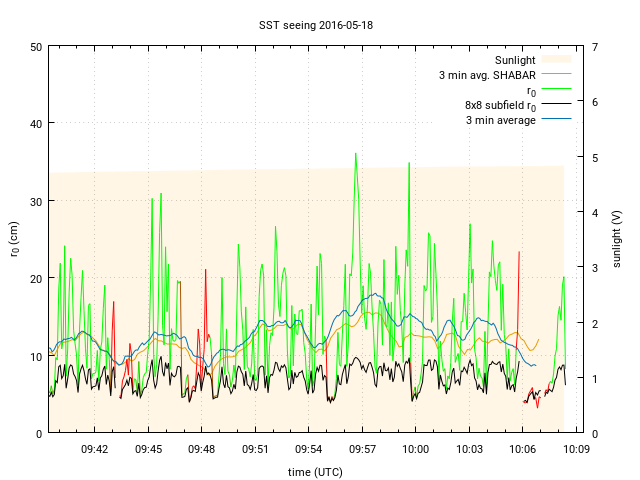Screen dimensions: 640x480
Task: Click the 7 tick on right axis
Action: coord(594,47)
